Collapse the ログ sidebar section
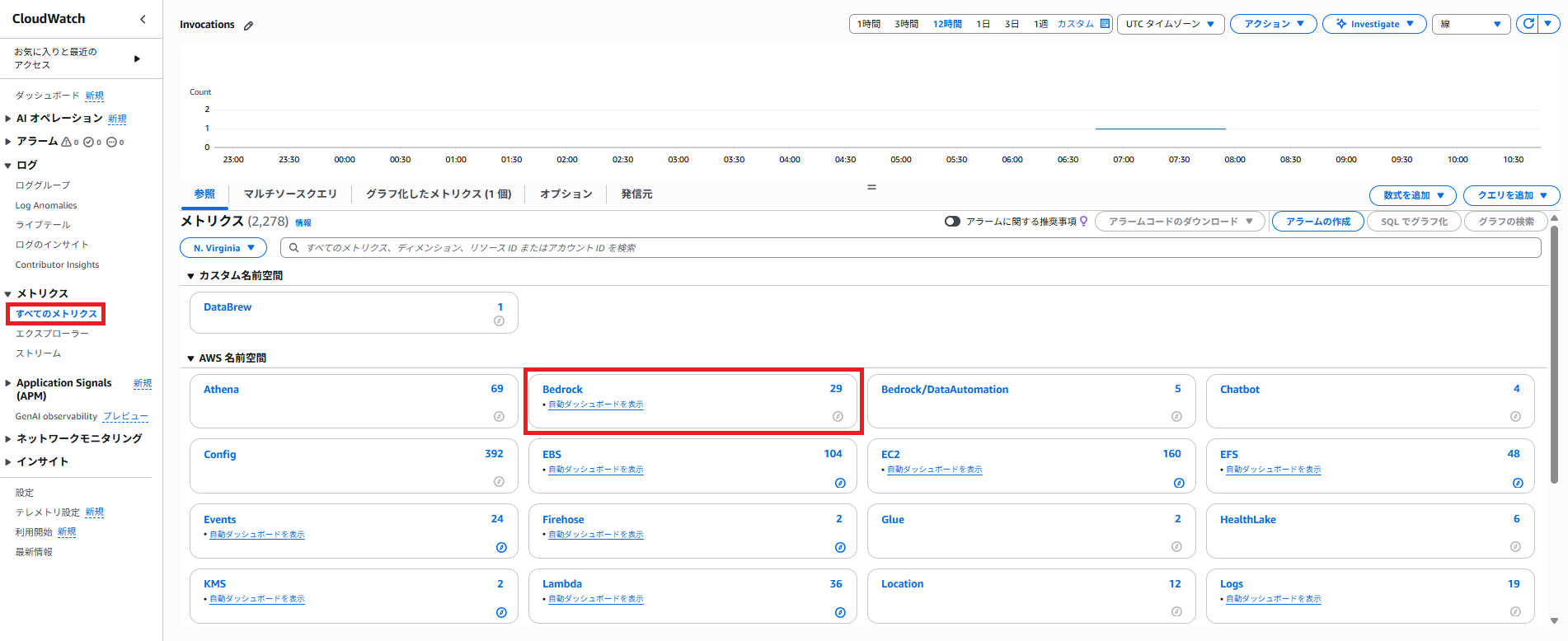Viewport: 1568px width, 641px height. [8, 165]
